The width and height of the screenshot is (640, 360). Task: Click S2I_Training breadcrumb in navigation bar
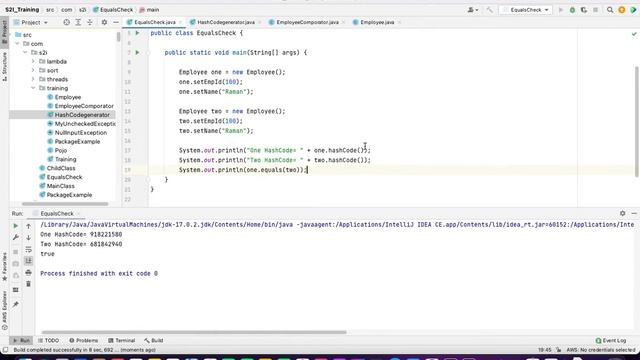tap(22, 10)
